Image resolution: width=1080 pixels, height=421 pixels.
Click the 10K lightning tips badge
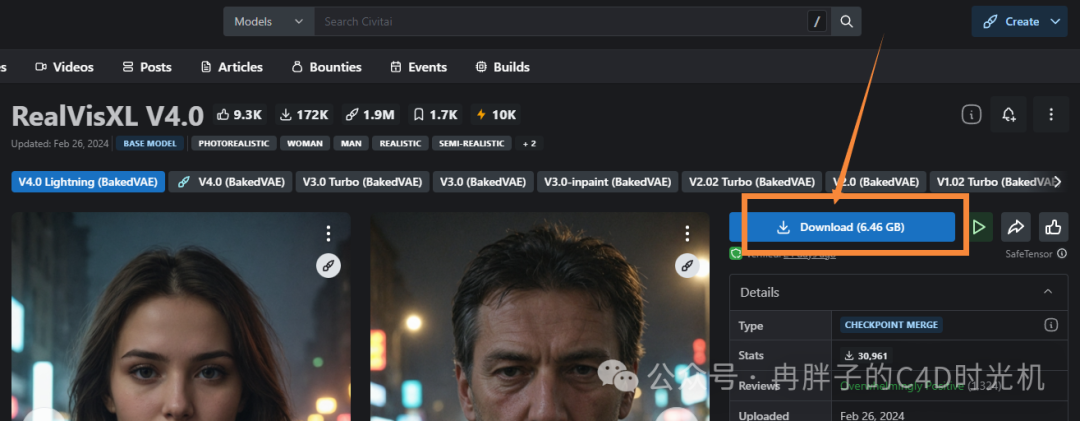coord(495,114)
